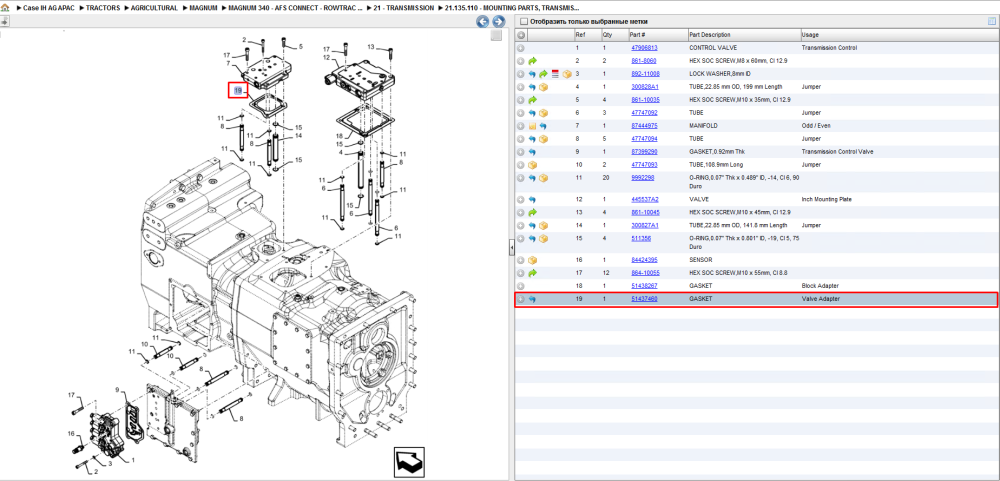Viewport: 1000px width, 481px height.
Task: Click the small square icon at the diagram's top-right corner
Action: (496, 36)
